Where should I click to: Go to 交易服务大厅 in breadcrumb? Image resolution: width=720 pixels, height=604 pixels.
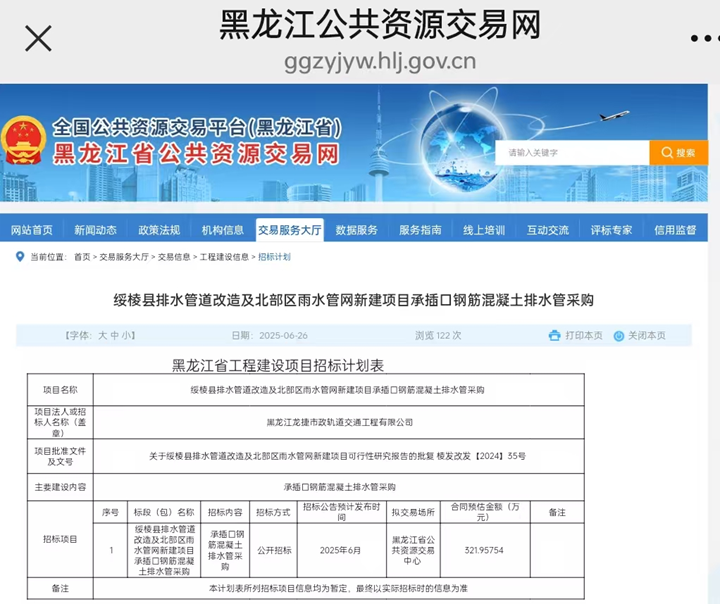(x=124, y=257)
